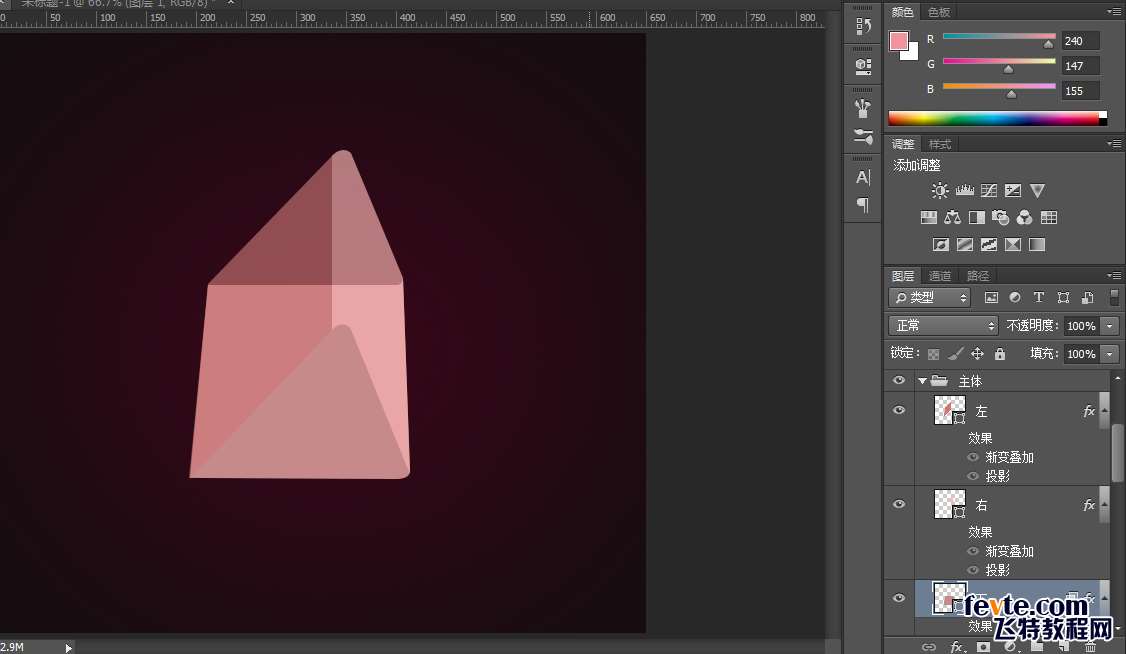Add a Threshold adjustment layer
The image size is (1126, 654).
[x=989, y=245]
